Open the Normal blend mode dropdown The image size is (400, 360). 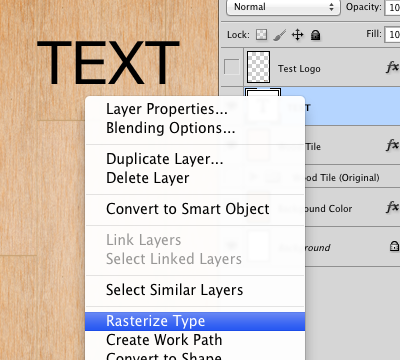point(283,7)
